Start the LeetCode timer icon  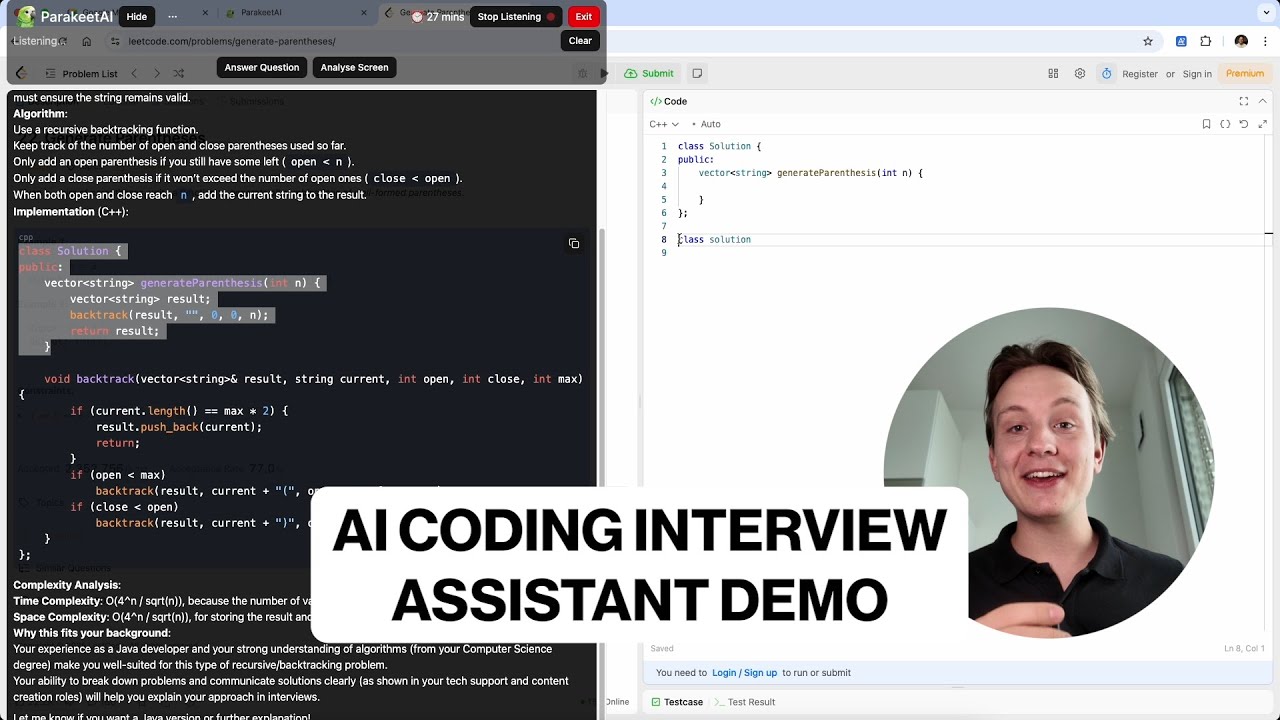pos(1106,73)
